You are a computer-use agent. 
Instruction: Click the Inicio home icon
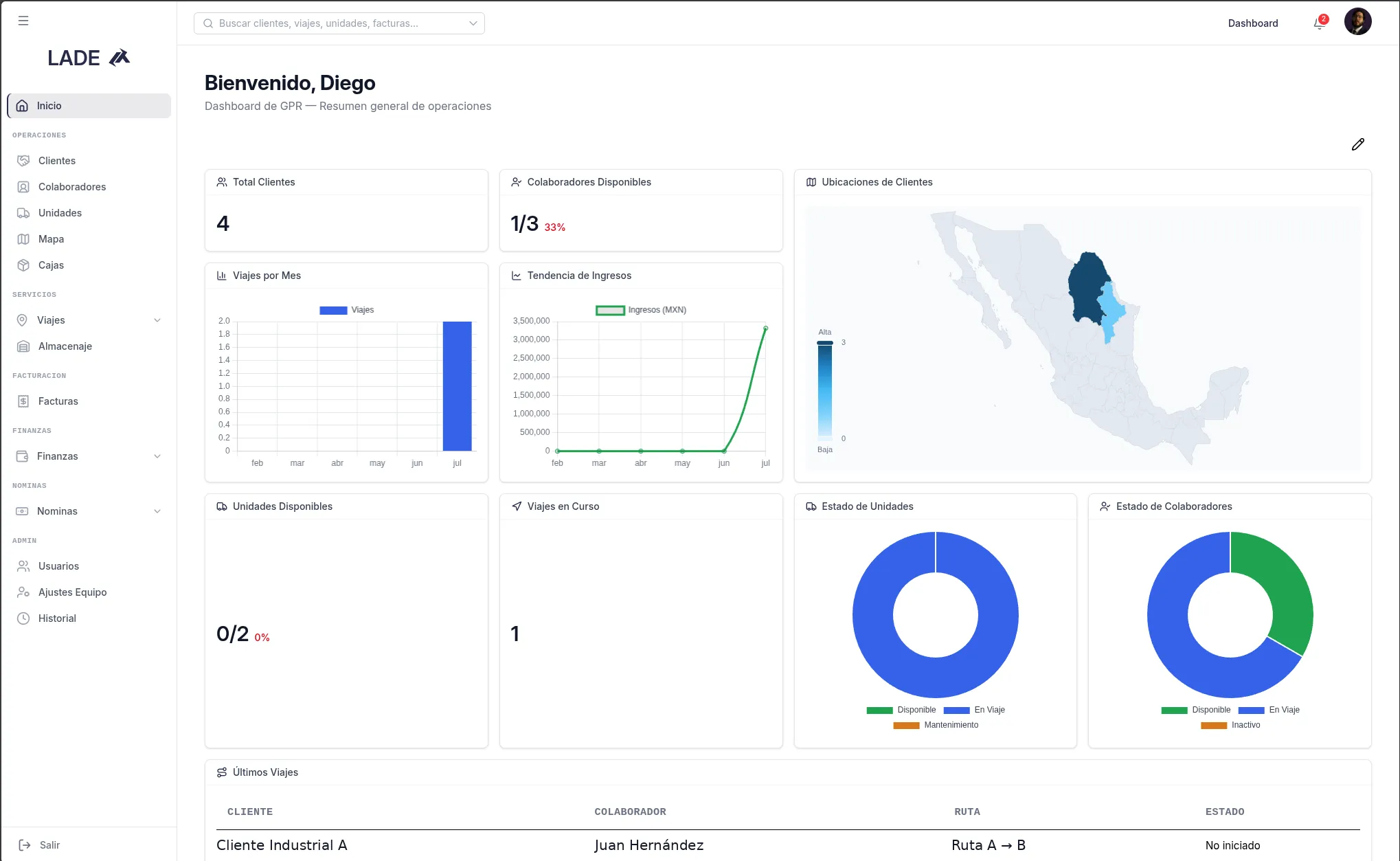point(22,106)
